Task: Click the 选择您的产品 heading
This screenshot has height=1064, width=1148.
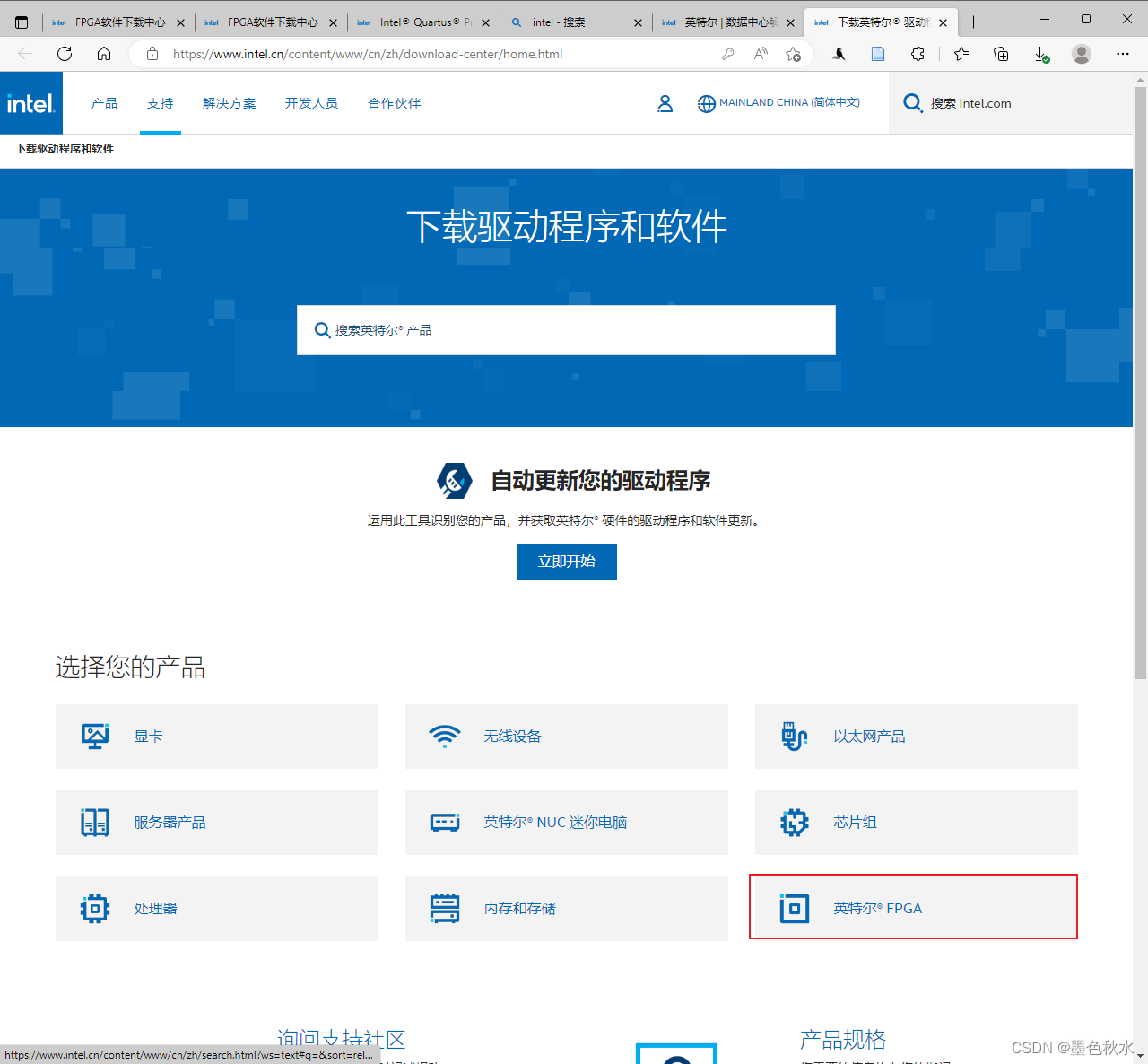Action: tap(130, 667)
